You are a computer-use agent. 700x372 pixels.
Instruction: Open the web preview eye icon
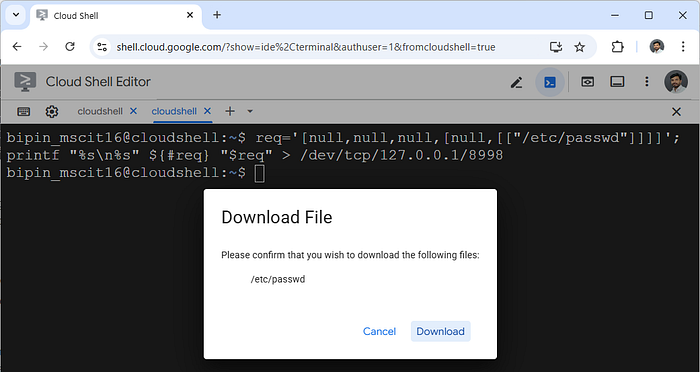(x=587, y=82)
